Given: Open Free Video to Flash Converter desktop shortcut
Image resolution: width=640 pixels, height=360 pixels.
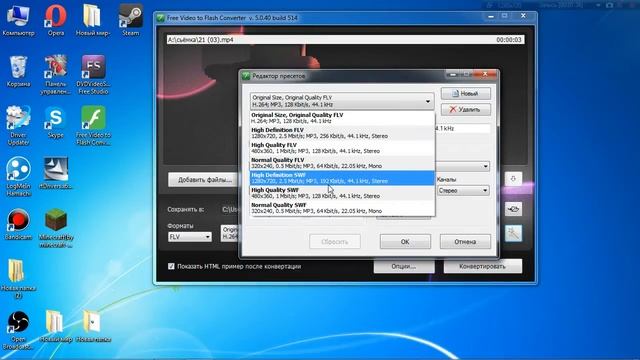Looking at the screenshot, I should [x=93, y=126].
